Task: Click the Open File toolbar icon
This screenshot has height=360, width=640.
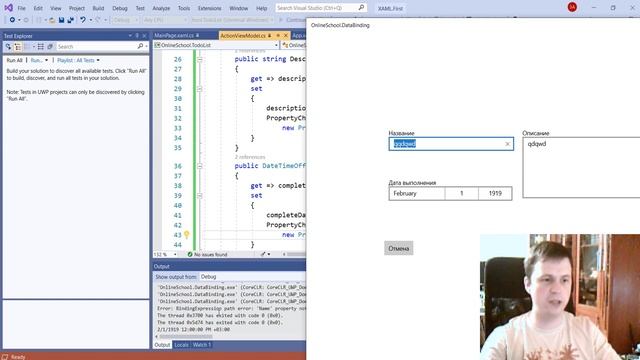Action: (52, 20)
